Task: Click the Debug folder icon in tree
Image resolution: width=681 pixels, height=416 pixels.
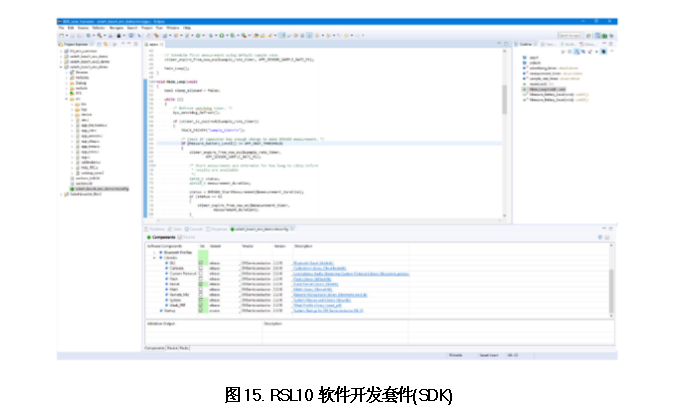Action: point(72,83)
